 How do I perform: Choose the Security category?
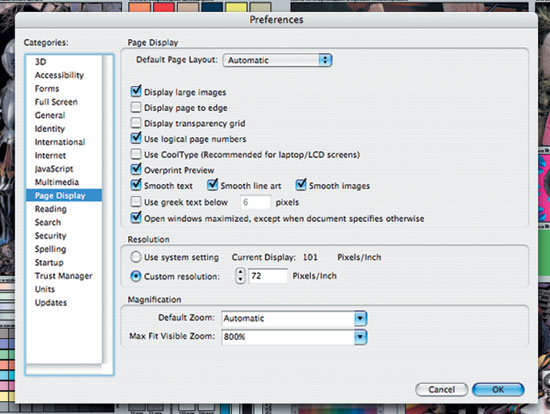[51, 236]
